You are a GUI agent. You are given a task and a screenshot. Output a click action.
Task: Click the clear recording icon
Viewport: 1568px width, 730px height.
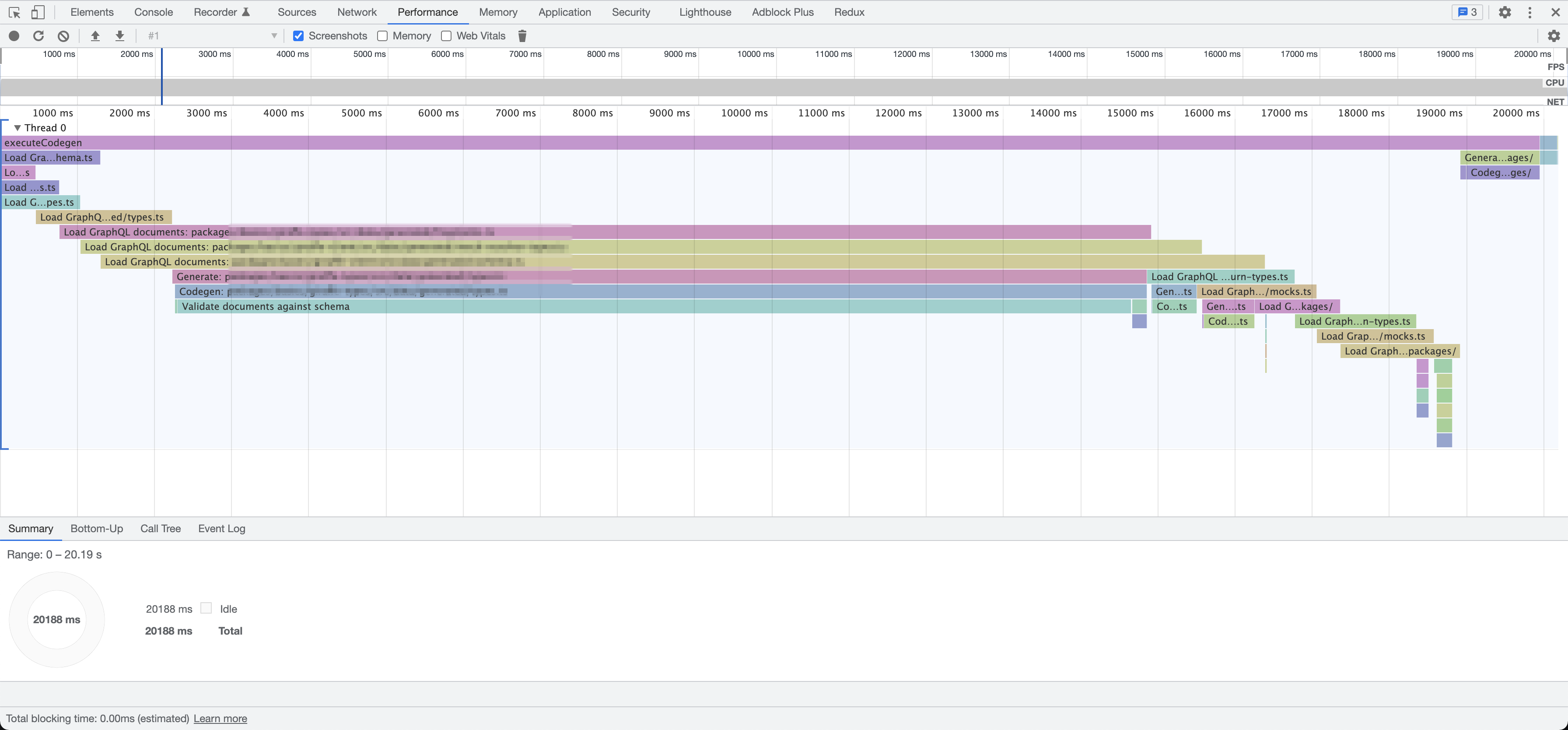coord(63,36)
